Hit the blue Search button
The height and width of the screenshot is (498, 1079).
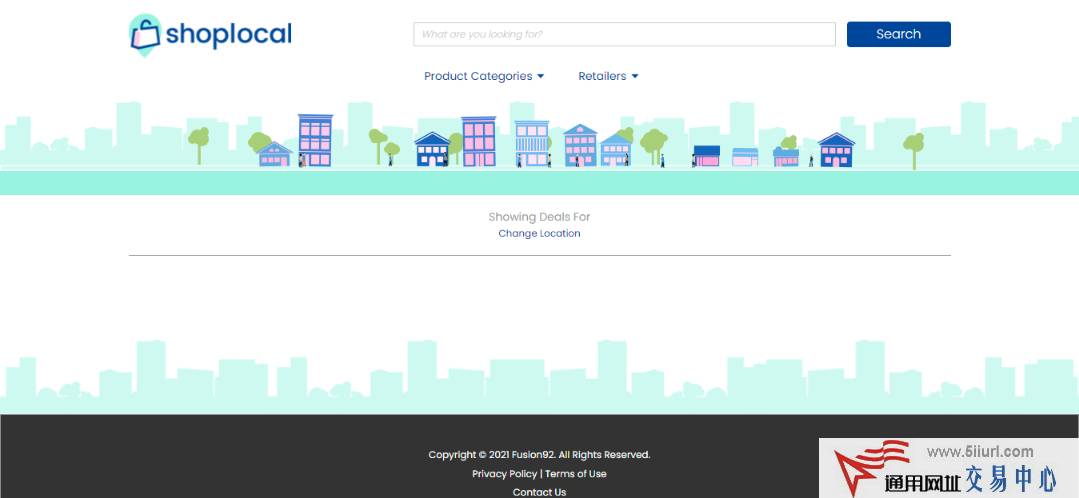pyautogui.click(x=898, y=34)
